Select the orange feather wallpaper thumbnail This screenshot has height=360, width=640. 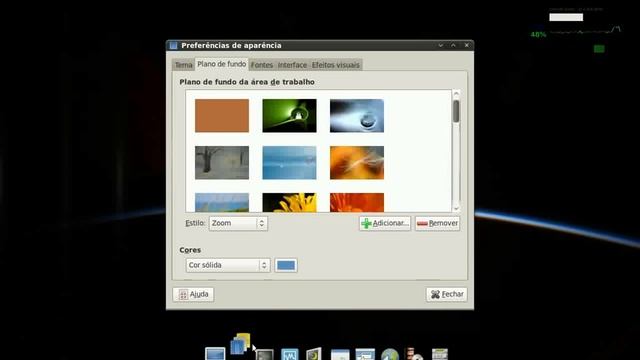point(357,162)
